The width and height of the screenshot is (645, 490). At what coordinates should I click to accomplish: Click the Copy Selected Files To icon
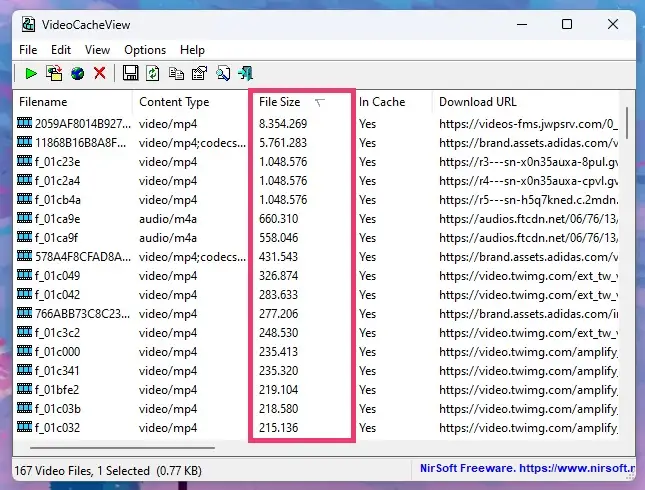[54, 74]
